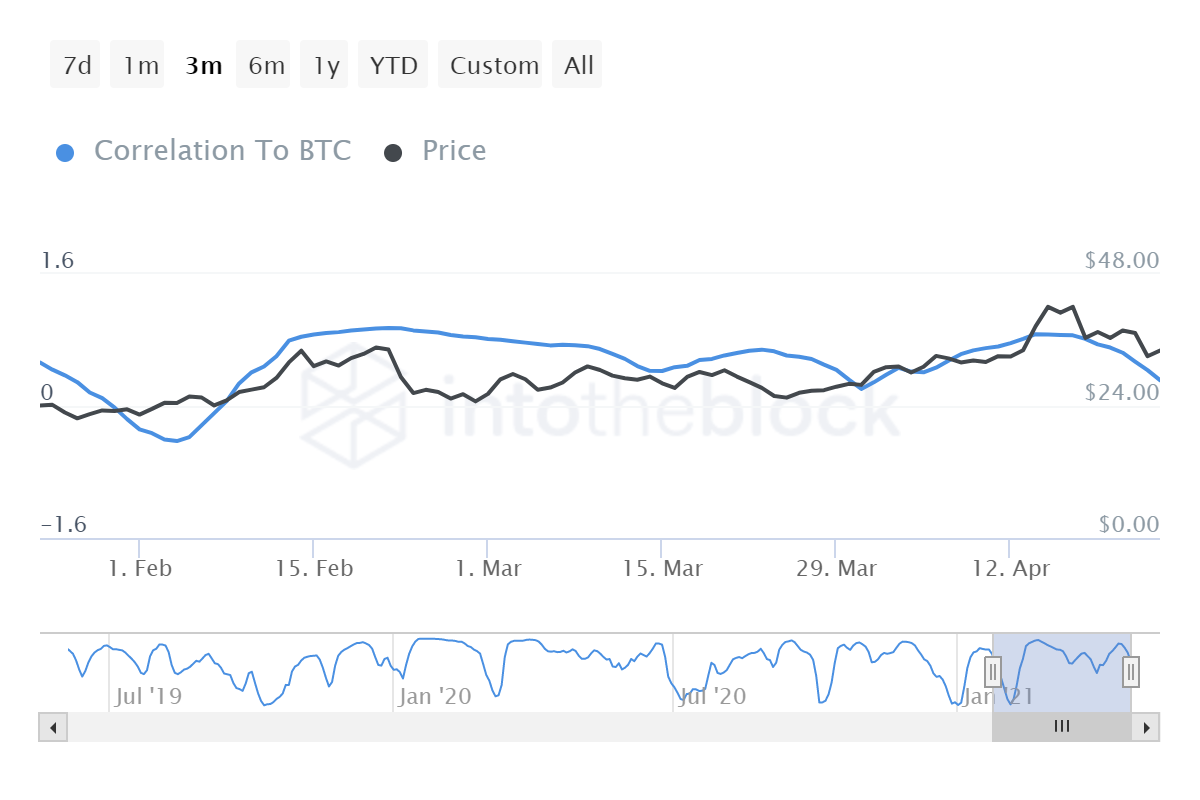
Task: Click the blue Correlation legend dot
Action: [66, 153]
